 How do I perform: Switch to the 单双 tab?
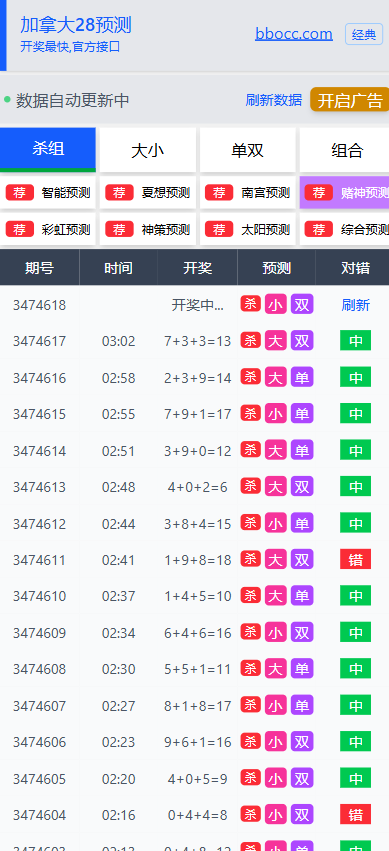(x=247, y=150)
